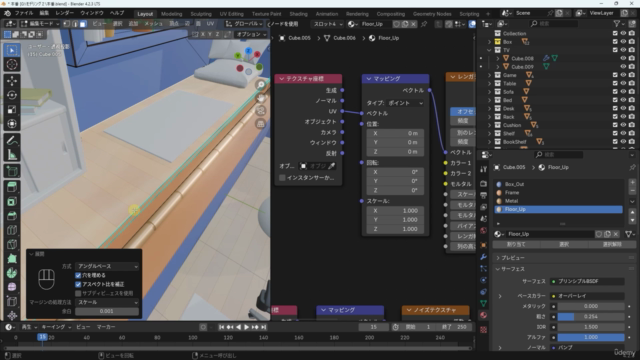This screenshot has height=360, width=640.
Task: Click the viewport zoom magnifier icon
Action: point(260,85)
